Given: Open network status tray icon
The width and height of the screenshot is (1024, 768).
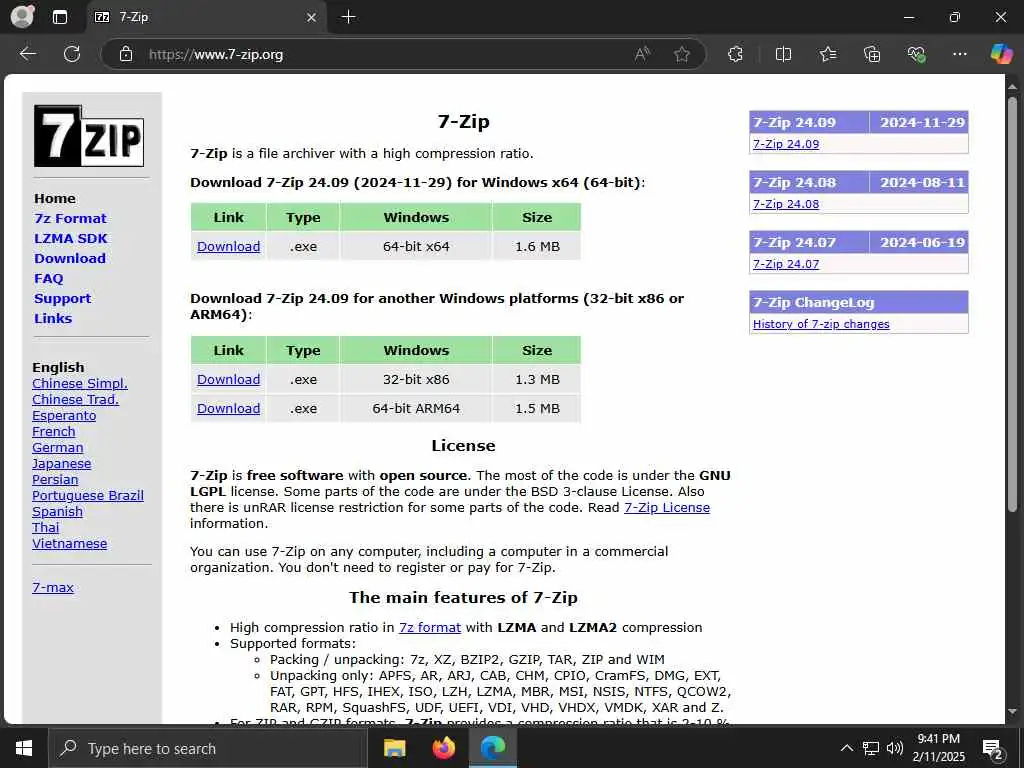Looking at the screenshot, I should 871,748.
